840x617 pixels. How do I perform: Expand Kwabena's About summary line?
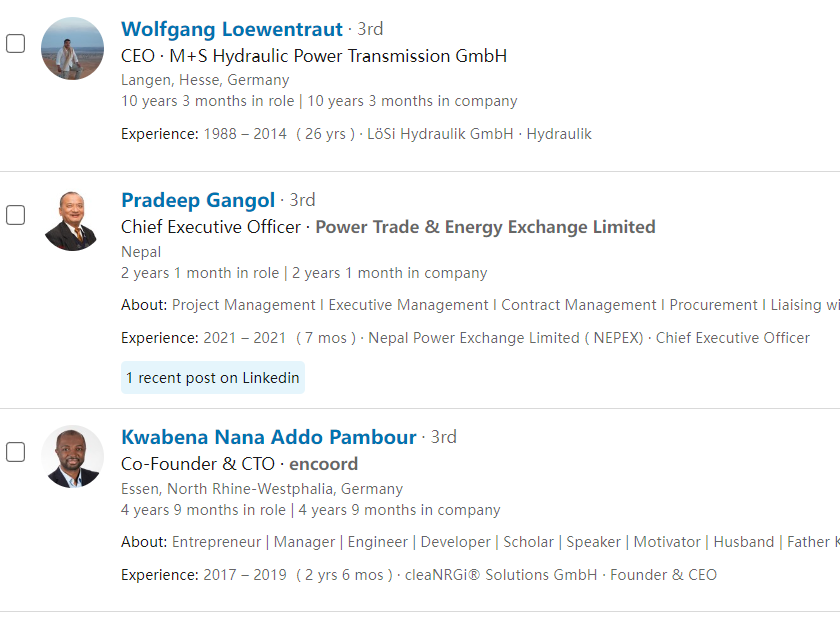click(500, 542)
